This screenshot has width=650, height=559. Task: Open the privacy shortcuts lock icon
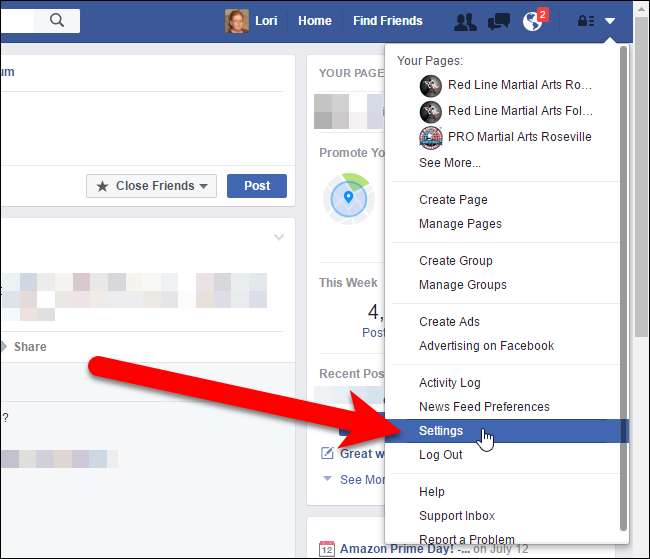(x=586, y=21)
